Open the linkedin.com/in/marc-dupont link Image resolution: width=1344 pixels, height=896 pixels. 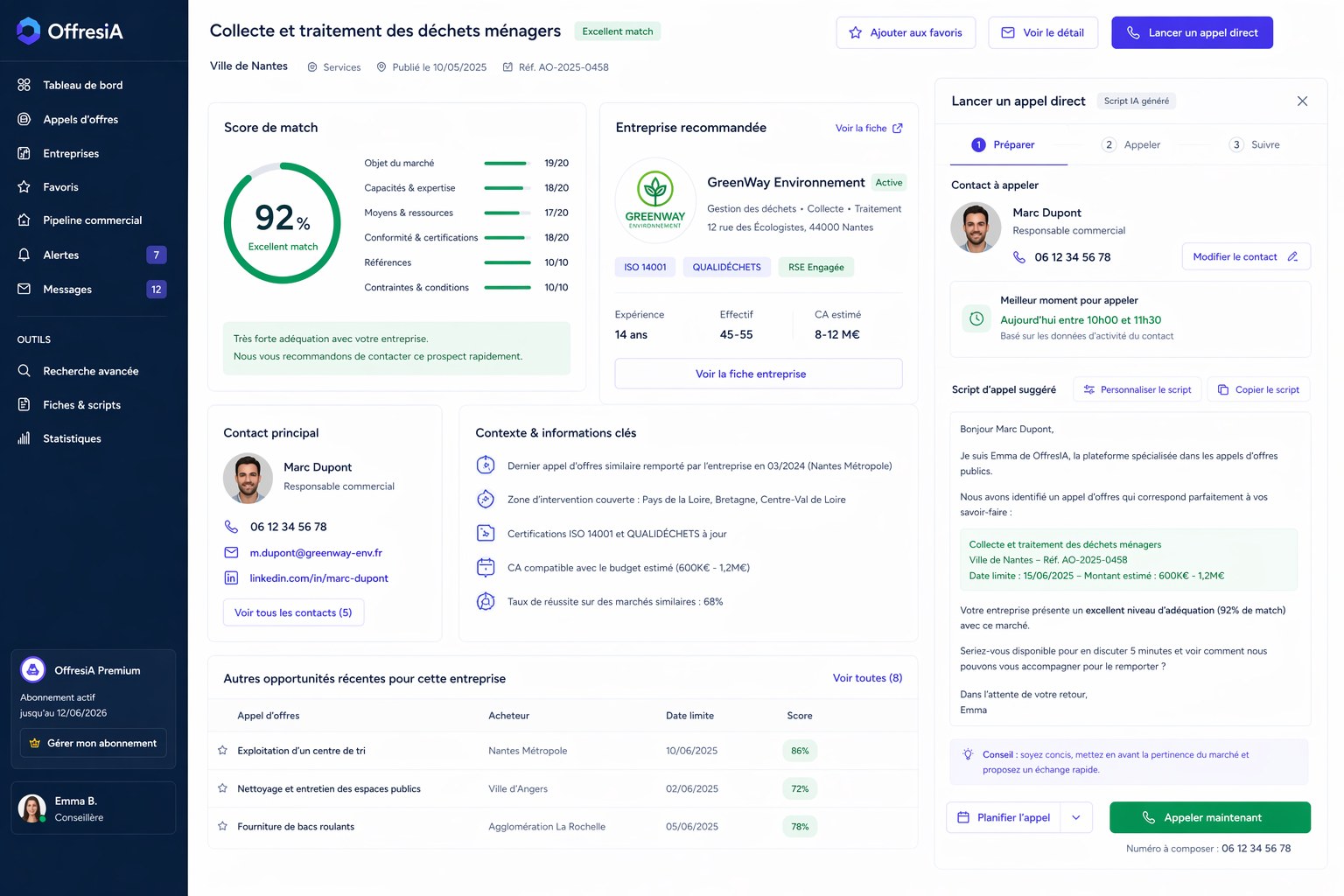[318, 578]
